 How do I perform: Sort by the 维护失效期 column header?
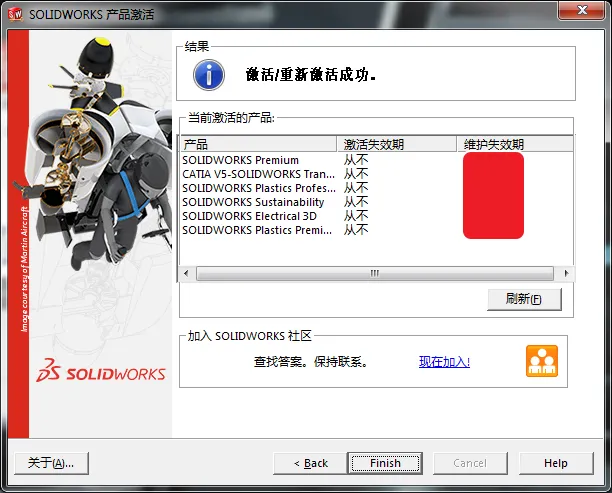click(x=515, y=144)
